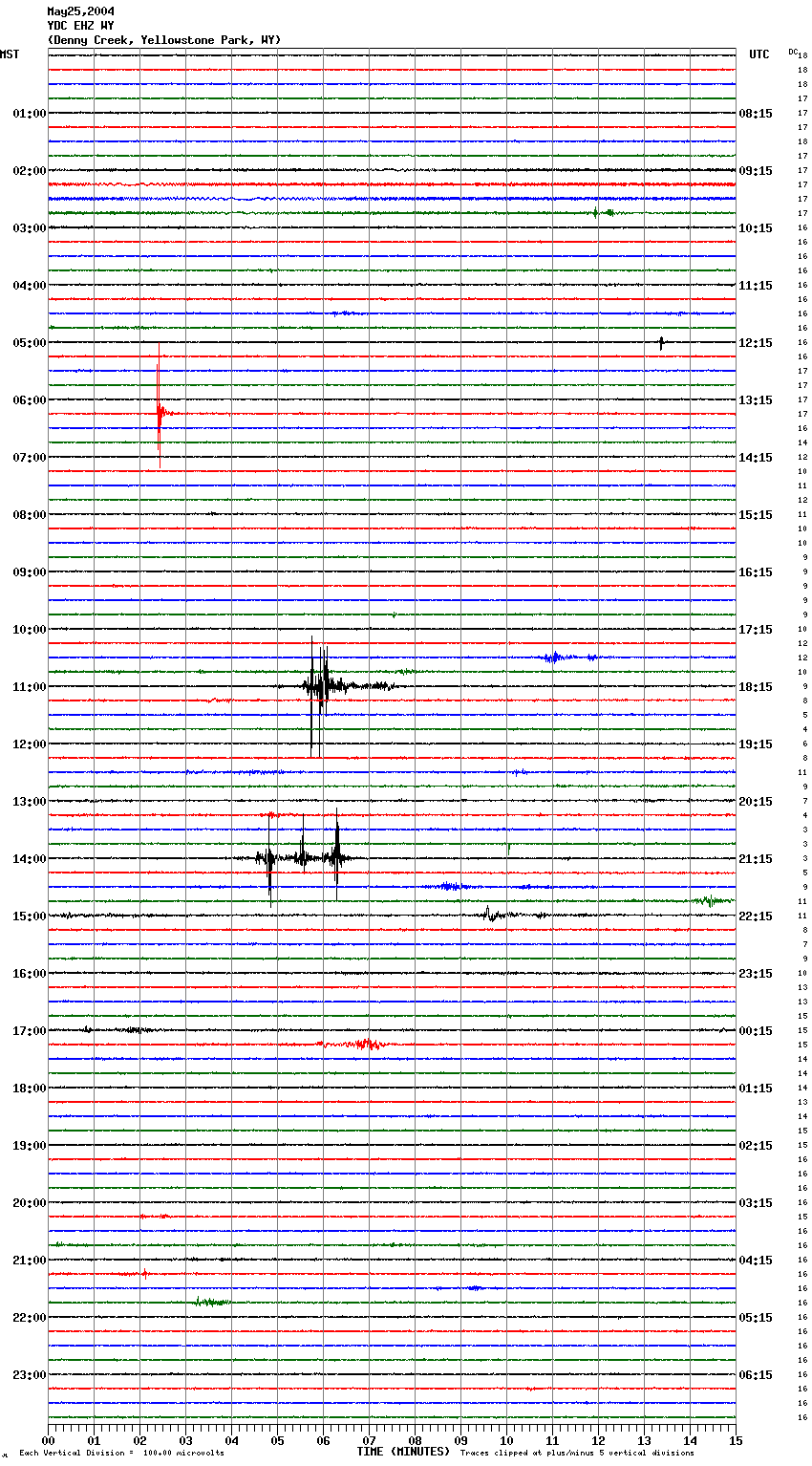Click the 17:00 MST hour label
Image resolution: width=812 pixels, height=1466 pixels.
[29, 1031]
